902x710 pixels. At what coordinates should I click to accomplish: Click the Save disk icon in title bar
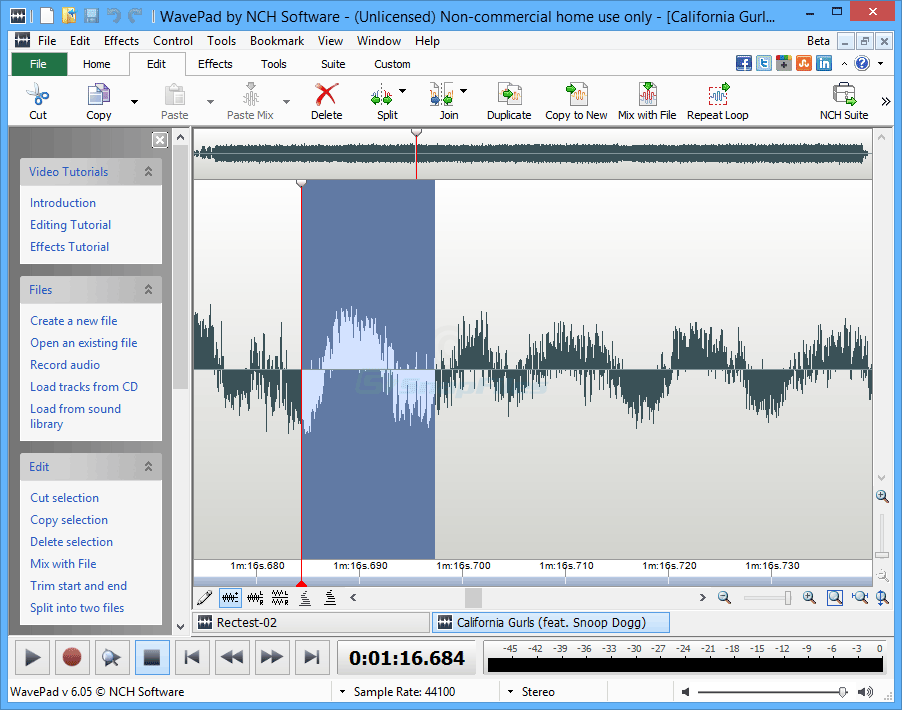coord(91,16)
